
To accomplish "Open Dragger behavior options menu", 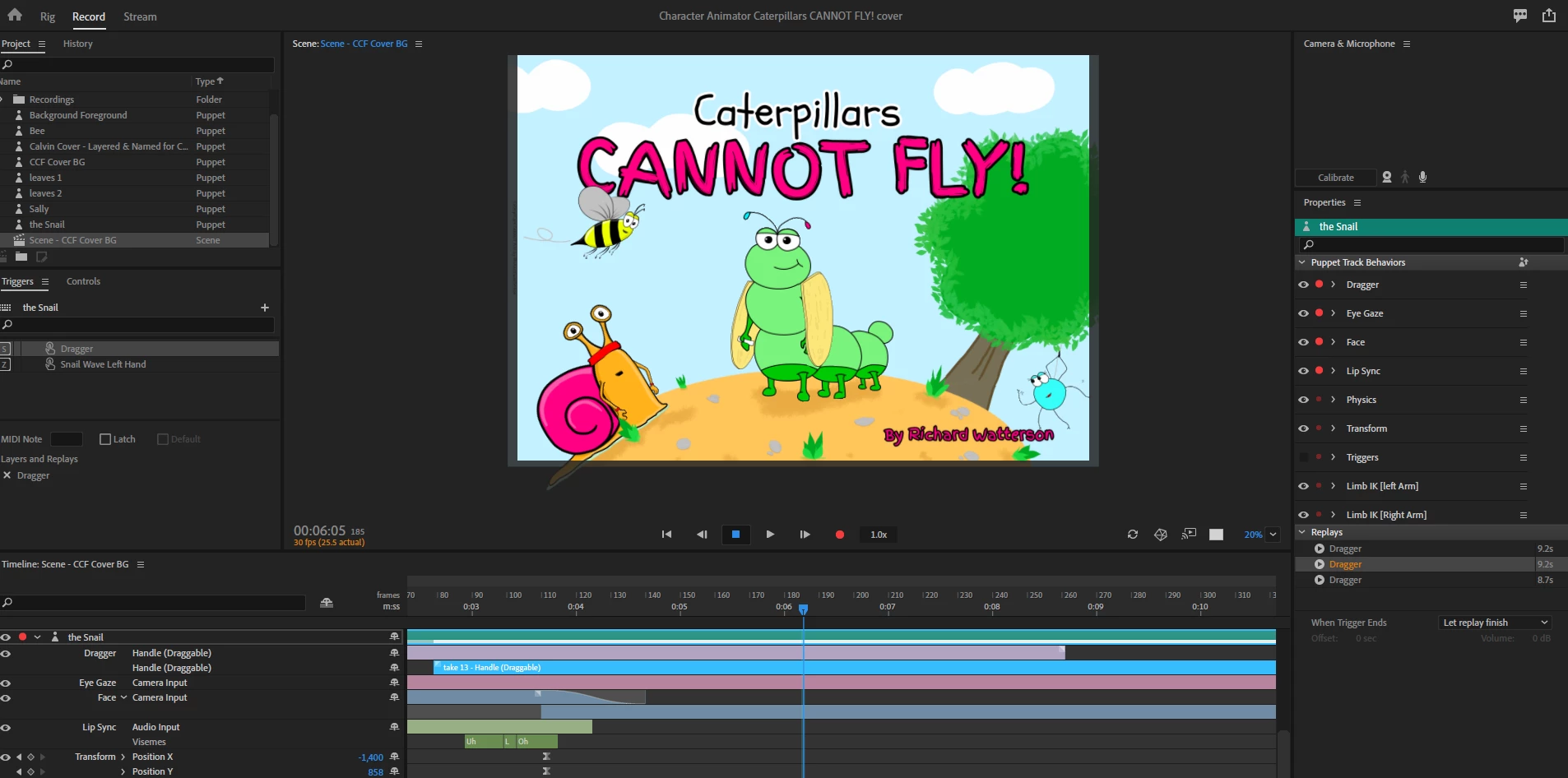I will pos(1524,285).
